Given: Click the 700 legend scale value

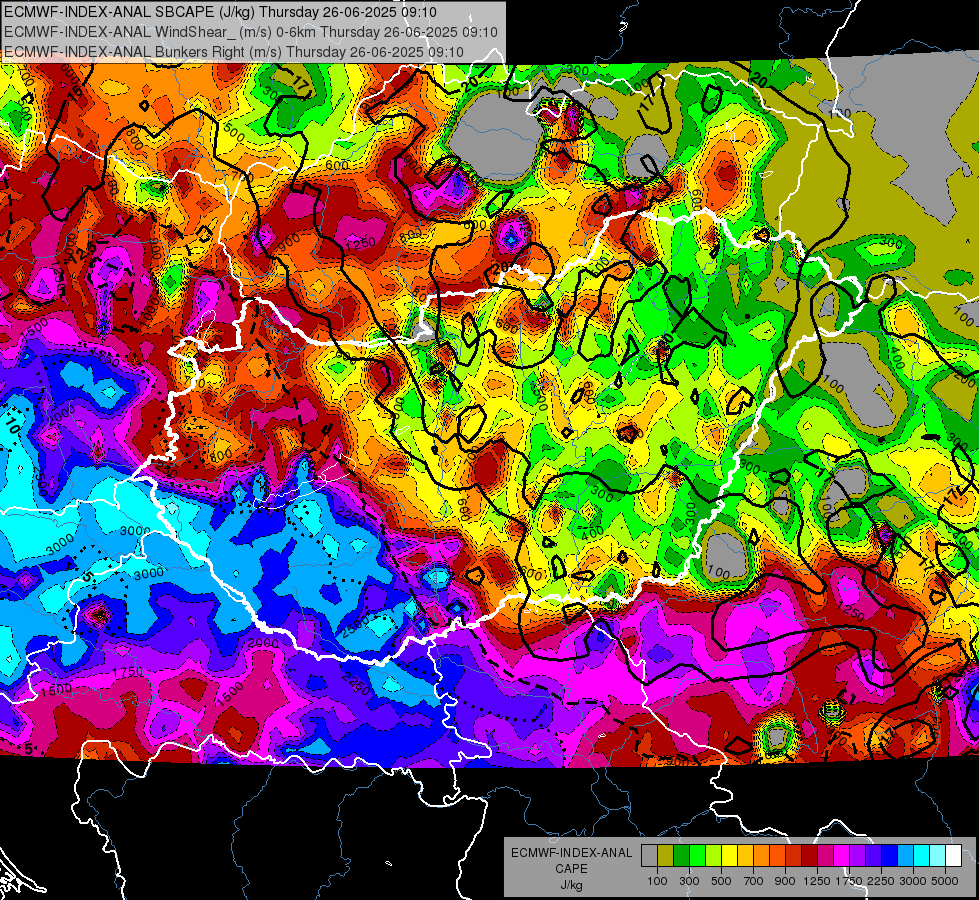Looking at the screenshot, I should click(754, 881).
